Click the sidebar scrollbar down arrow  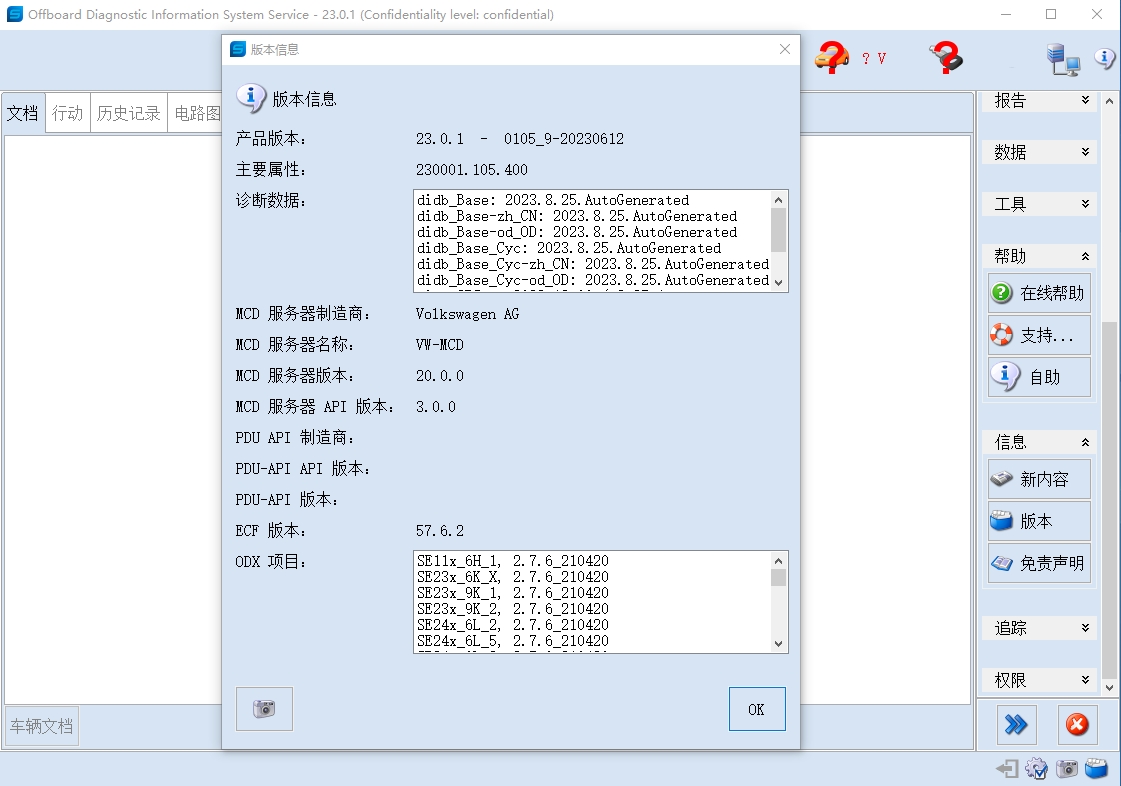point(1109,688)
